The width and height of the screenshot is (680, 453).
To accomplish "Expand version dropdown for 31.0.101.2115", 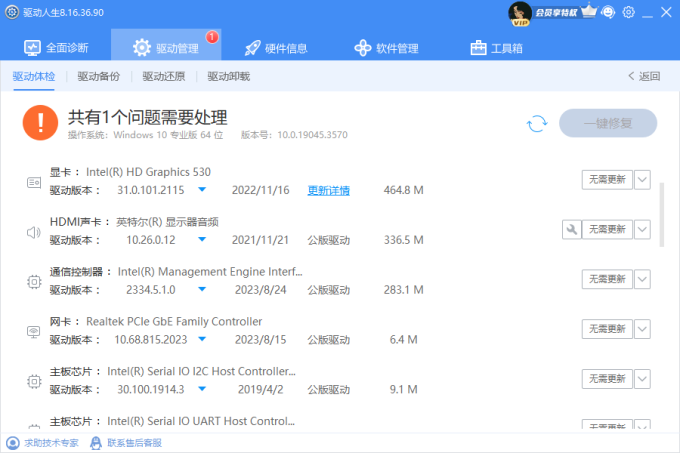I will (202, 190).
